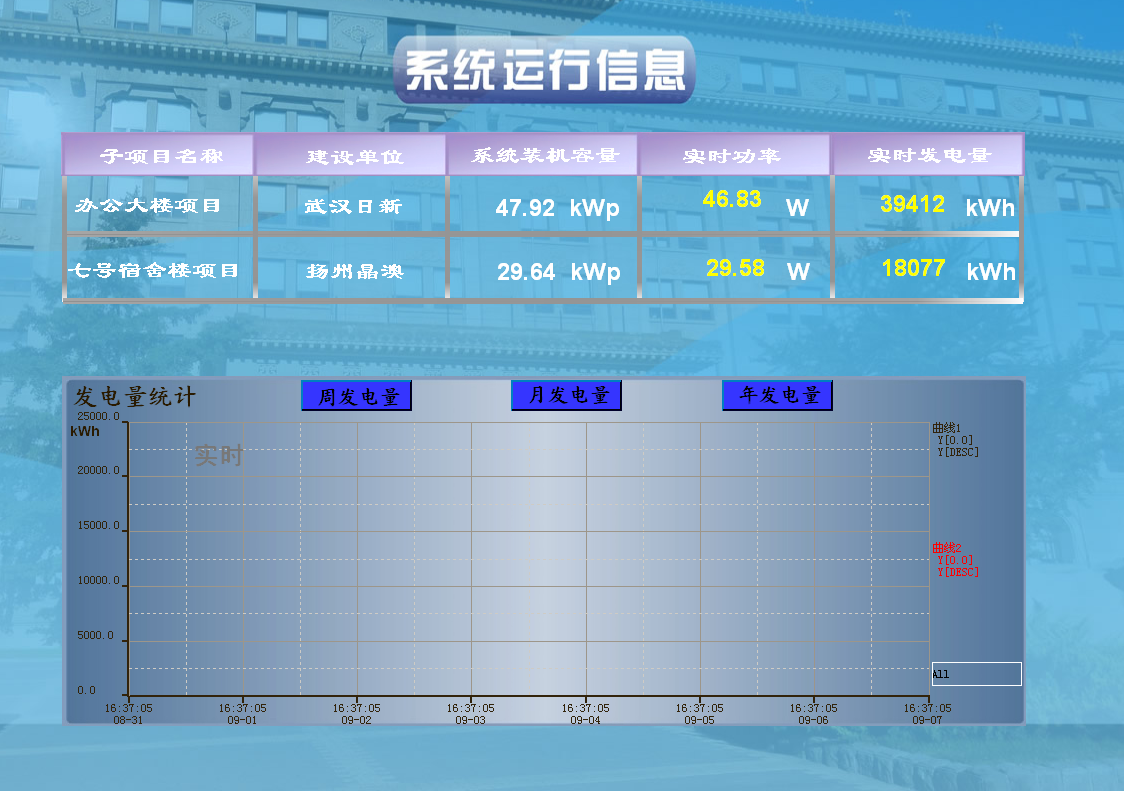Click the 09-04 date marker on chart axis
This screenshot has height=791, width=1124.
tap(585, 720)
